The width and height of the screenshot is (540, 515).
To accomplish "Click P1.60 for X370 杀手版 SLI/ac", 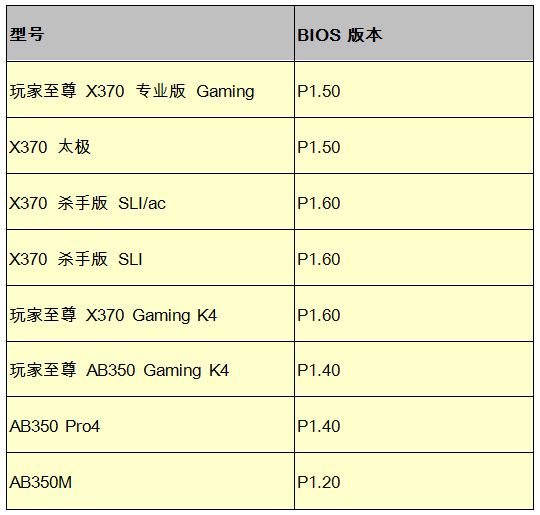I will coord(319,203).
